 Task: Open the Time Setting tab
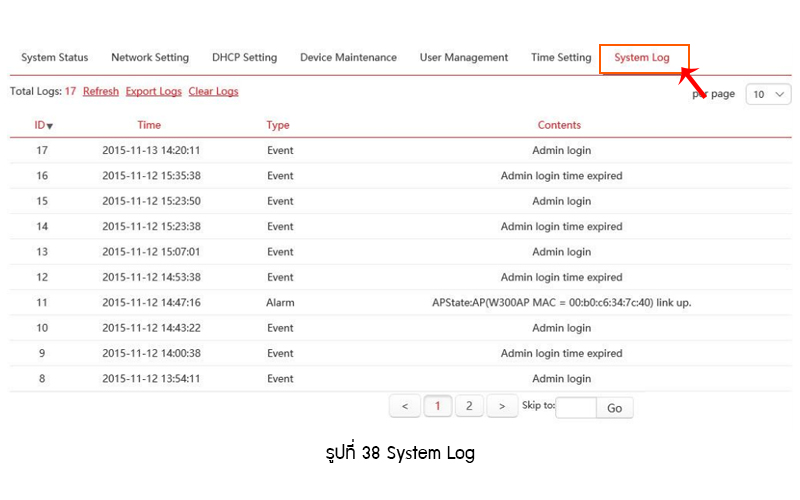pyautogui.click(x=561, y=58)
